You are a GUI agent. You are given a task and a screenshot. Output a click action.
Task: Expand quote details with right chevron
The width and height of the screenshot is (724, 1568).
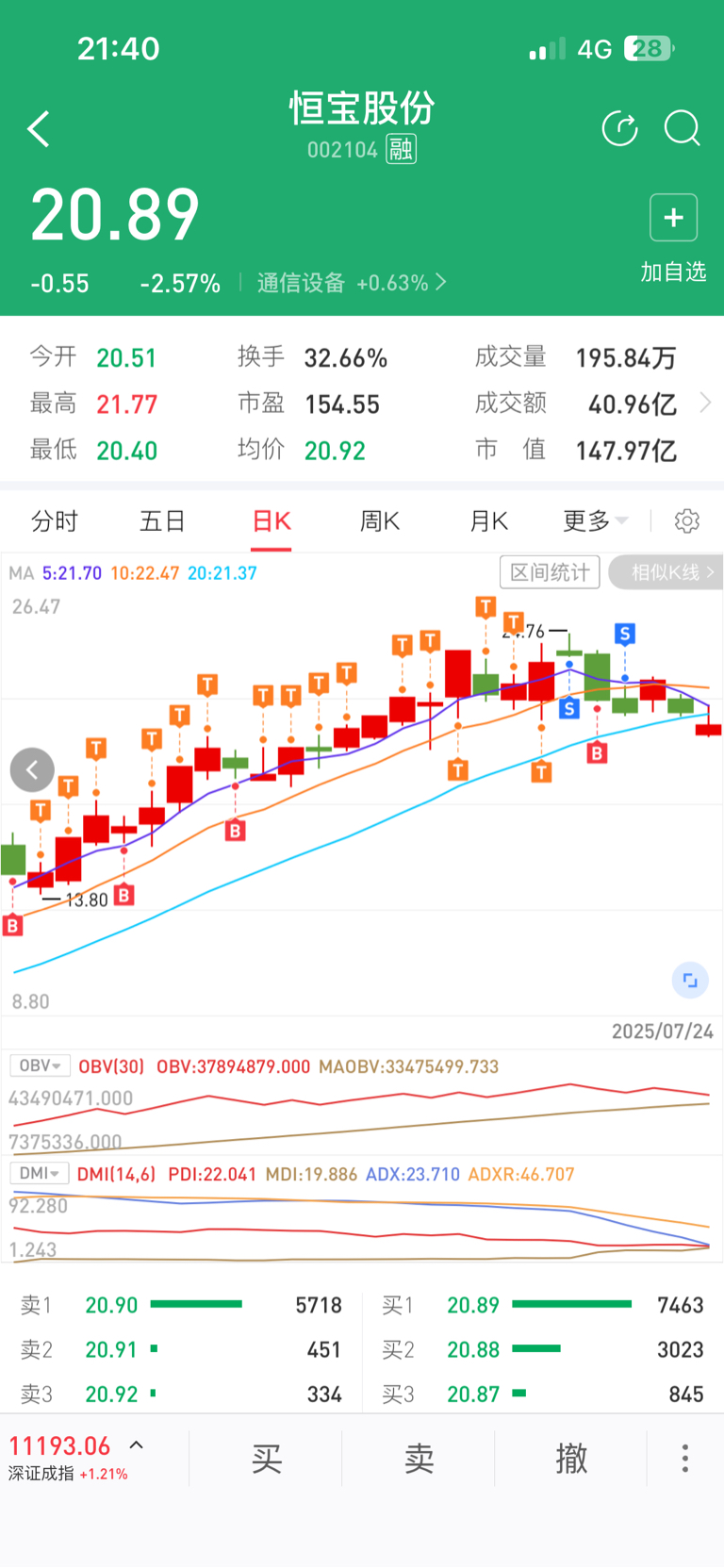pyautogui.click(x=705, y=404)
